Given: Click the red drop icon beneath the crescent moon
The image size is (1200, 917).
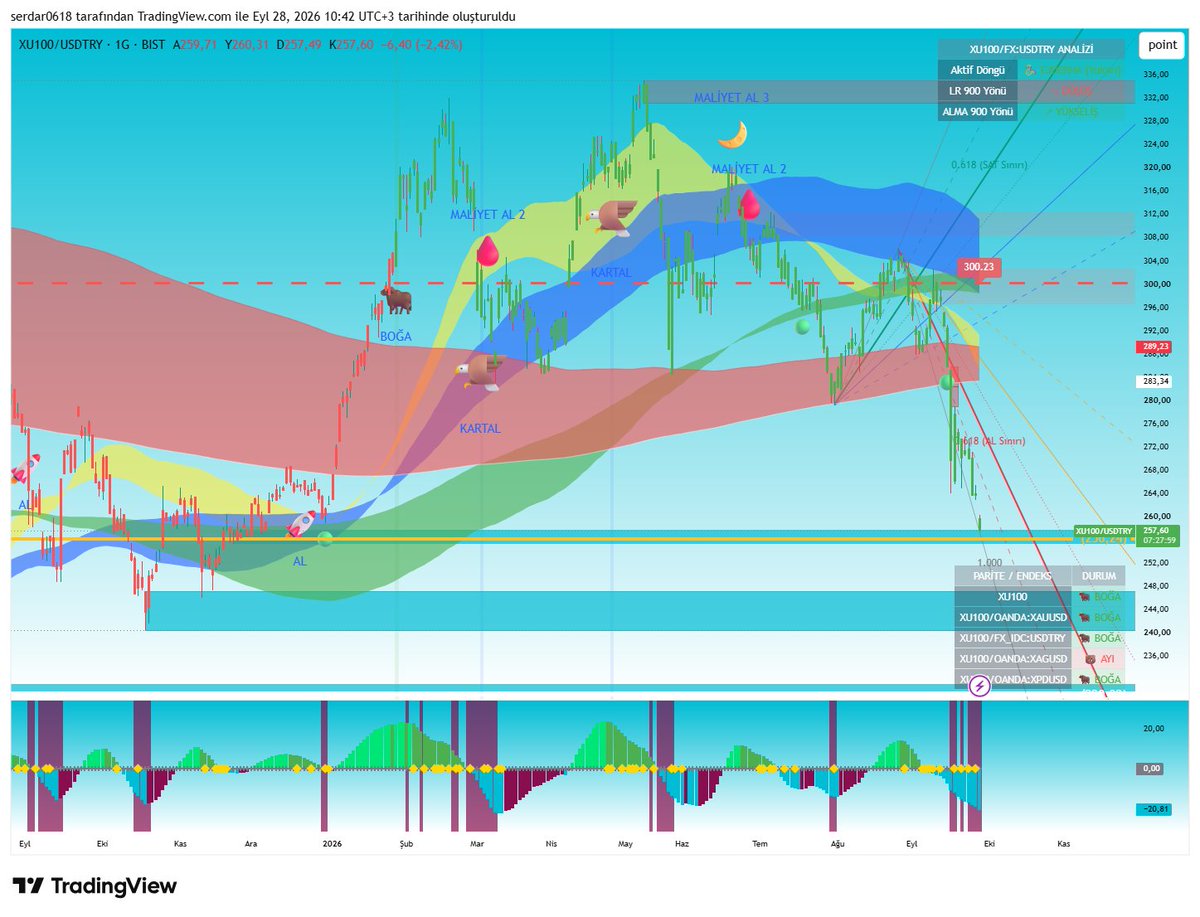Looking at the screenshot, I should pos(749,205).
